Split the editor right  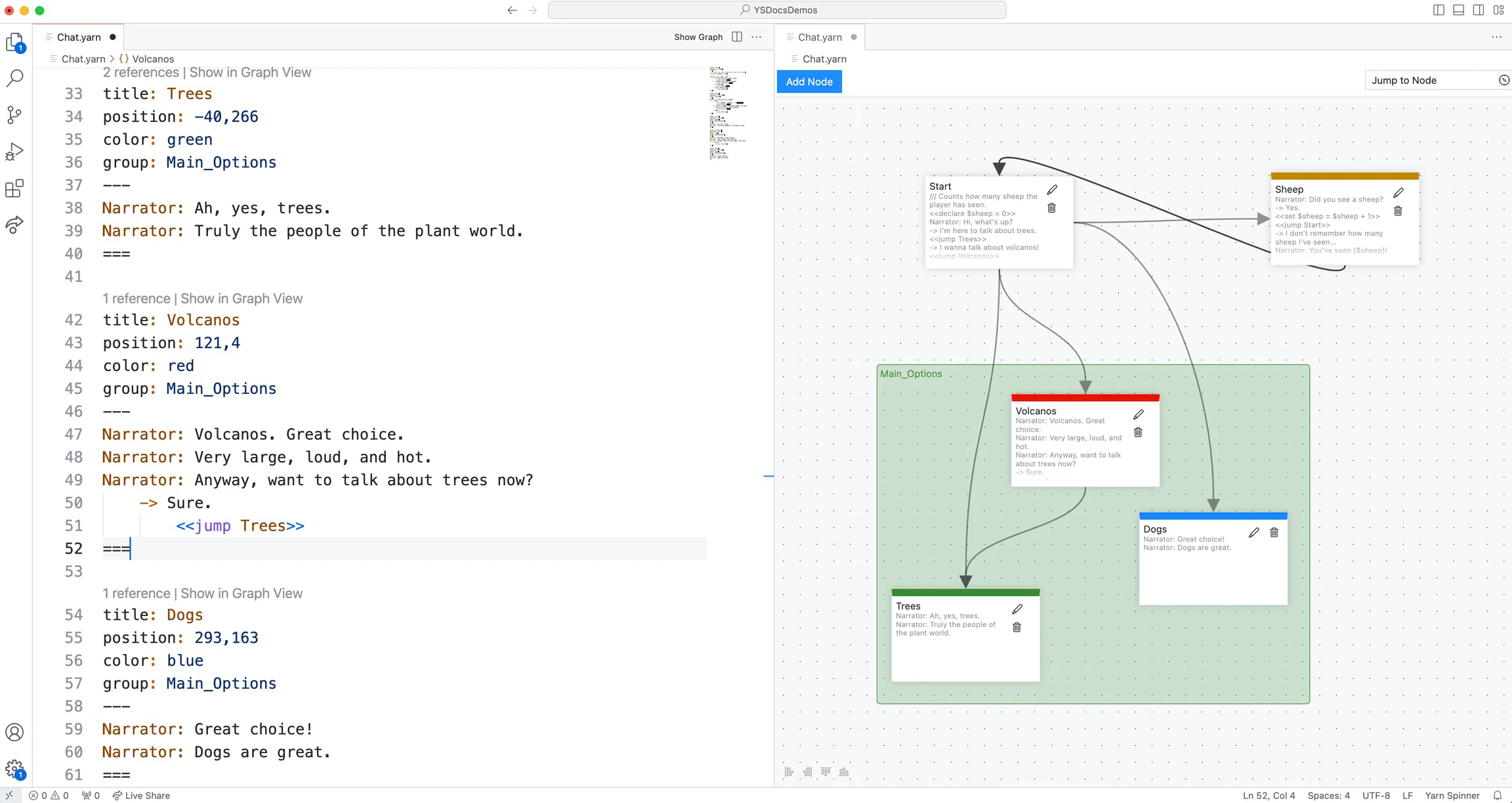coord(737,37)
